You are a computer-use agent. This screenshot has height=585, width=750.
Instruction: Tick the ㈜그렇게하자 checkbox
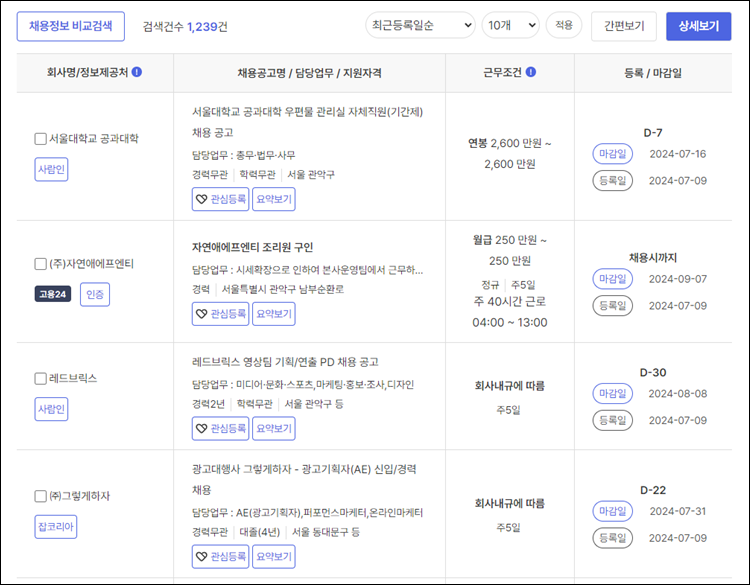point(41,496)
